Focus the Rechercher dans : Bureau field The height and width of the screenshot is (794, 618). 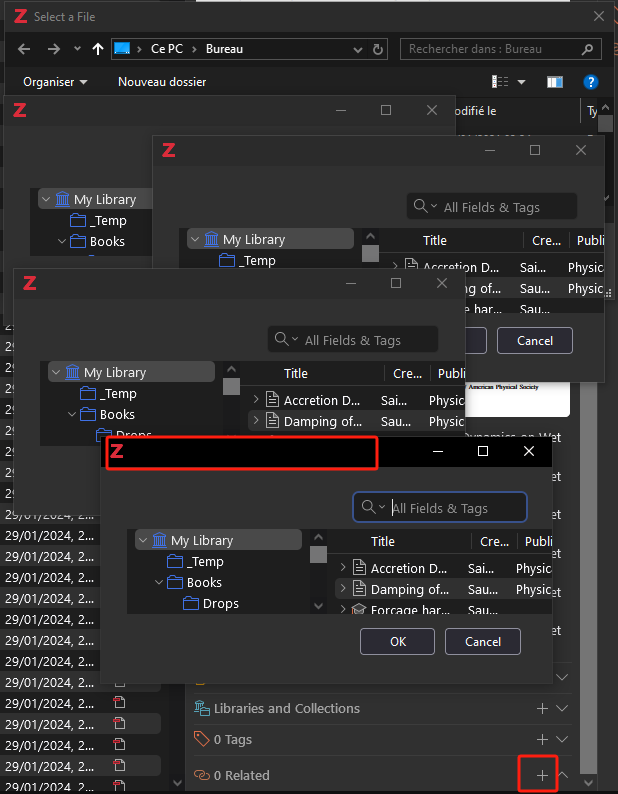[x=500, y=49]
